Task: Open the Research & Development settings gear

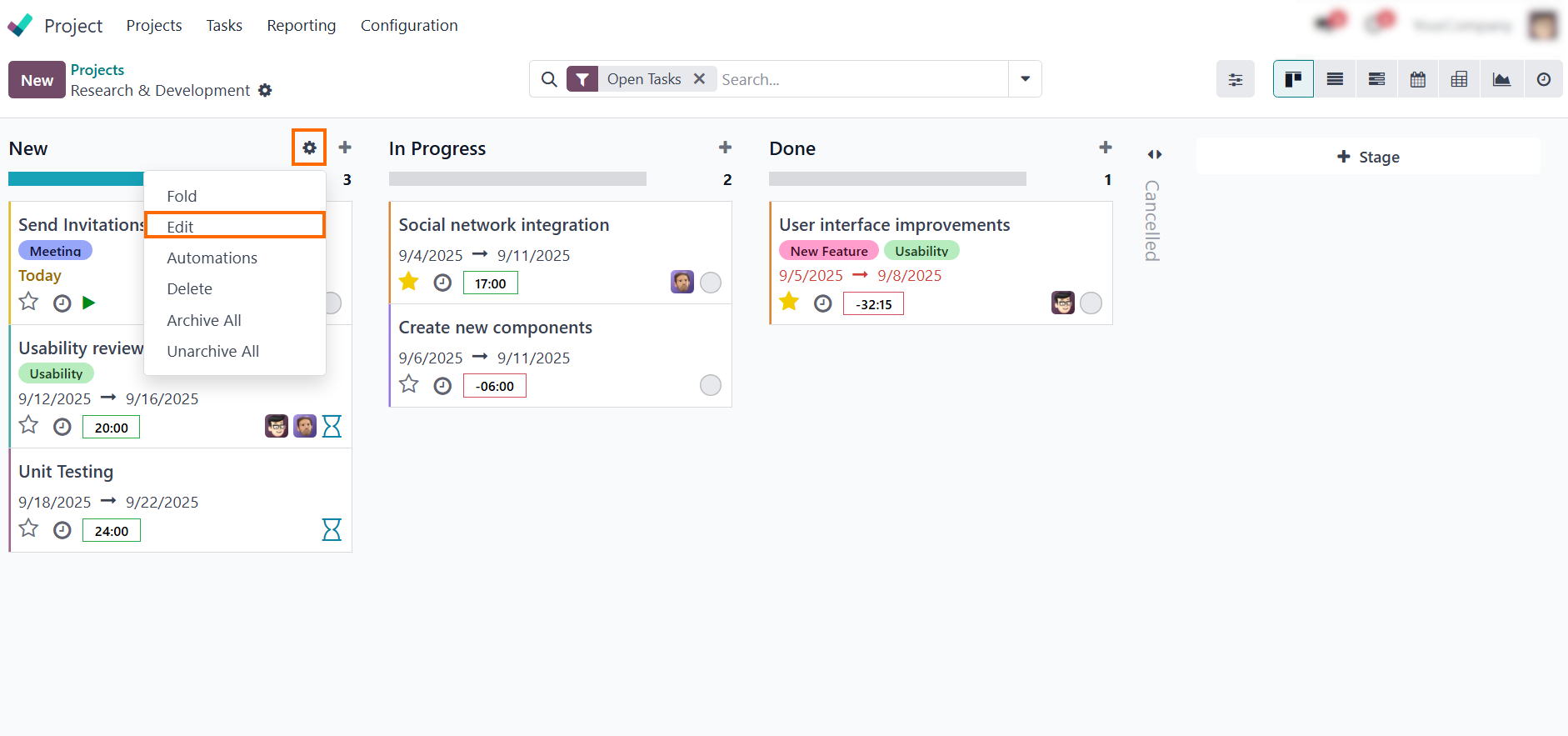Action: (265, 90)
